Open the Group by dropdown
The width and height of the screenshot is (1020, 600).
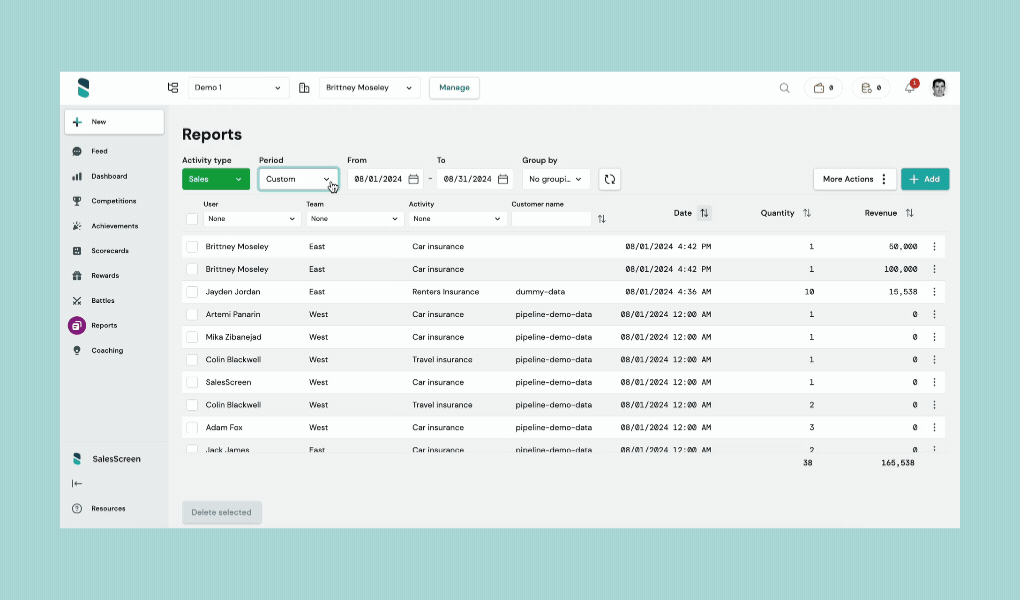556,179
